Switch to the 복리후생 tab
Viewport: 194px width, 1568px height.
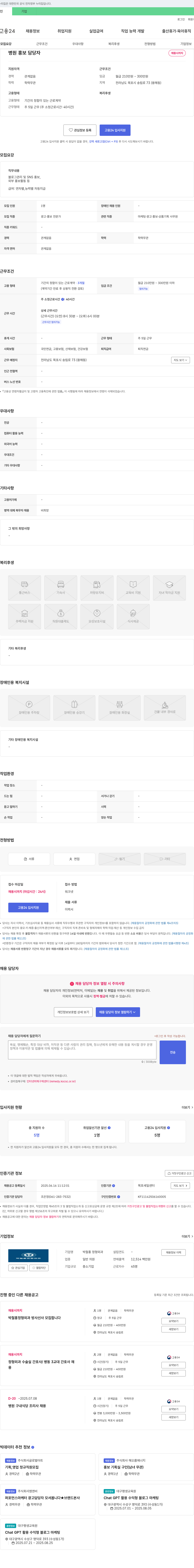[114, 44]
